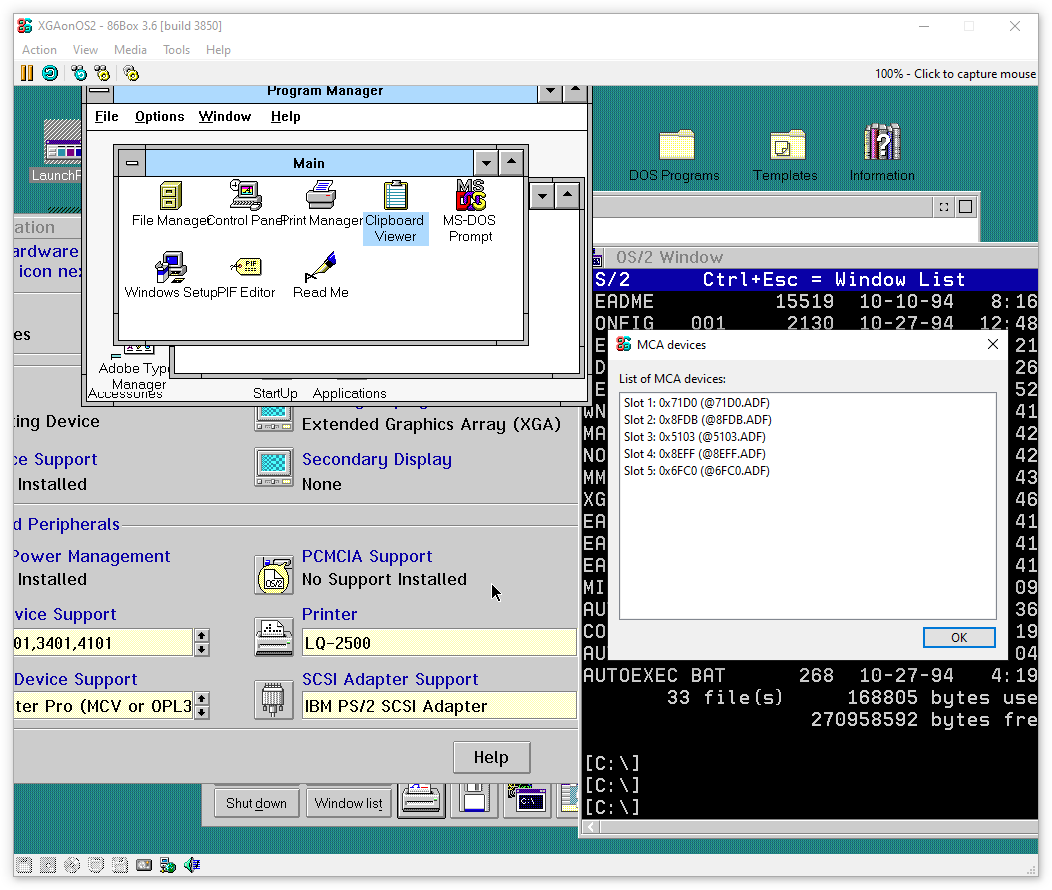Open the DOS Programs desktop folder
Screen dimensions: 1052x890
pyautogui.click(x=675, y=146)
